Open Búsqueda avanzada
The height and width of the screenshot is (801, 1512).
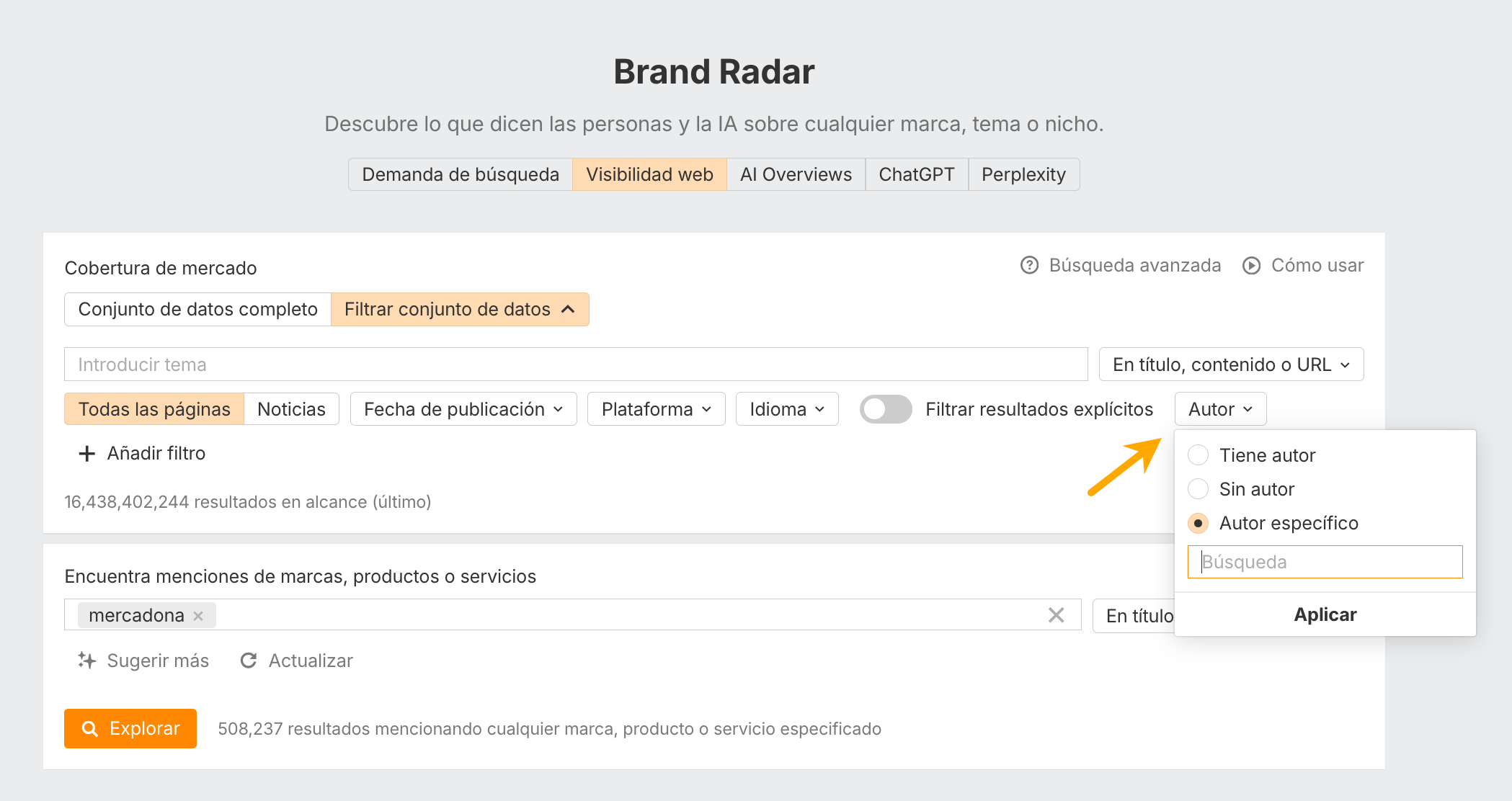click(x=1135, y=265)
